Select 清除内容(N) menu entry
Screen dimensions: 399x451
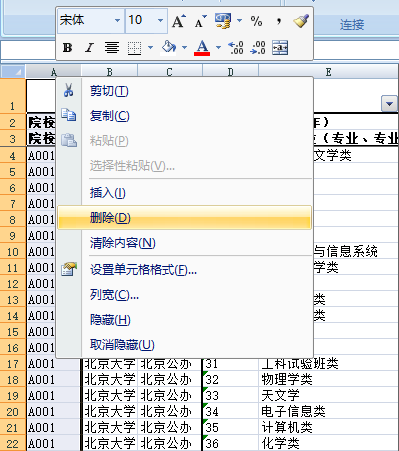(185, 243)
